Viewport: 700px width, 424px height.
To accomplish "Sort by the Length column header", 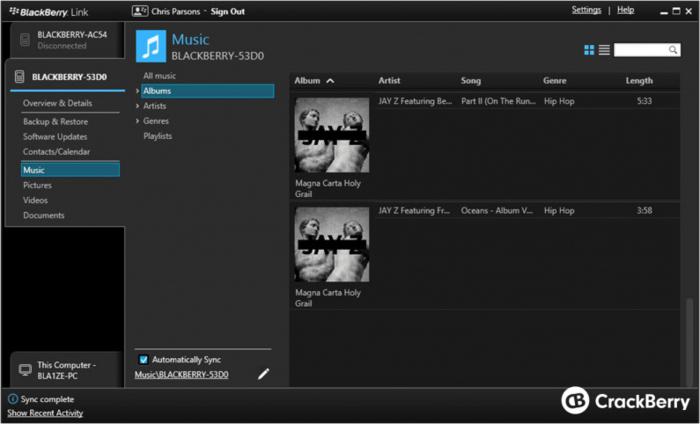I will coord(639,81).
